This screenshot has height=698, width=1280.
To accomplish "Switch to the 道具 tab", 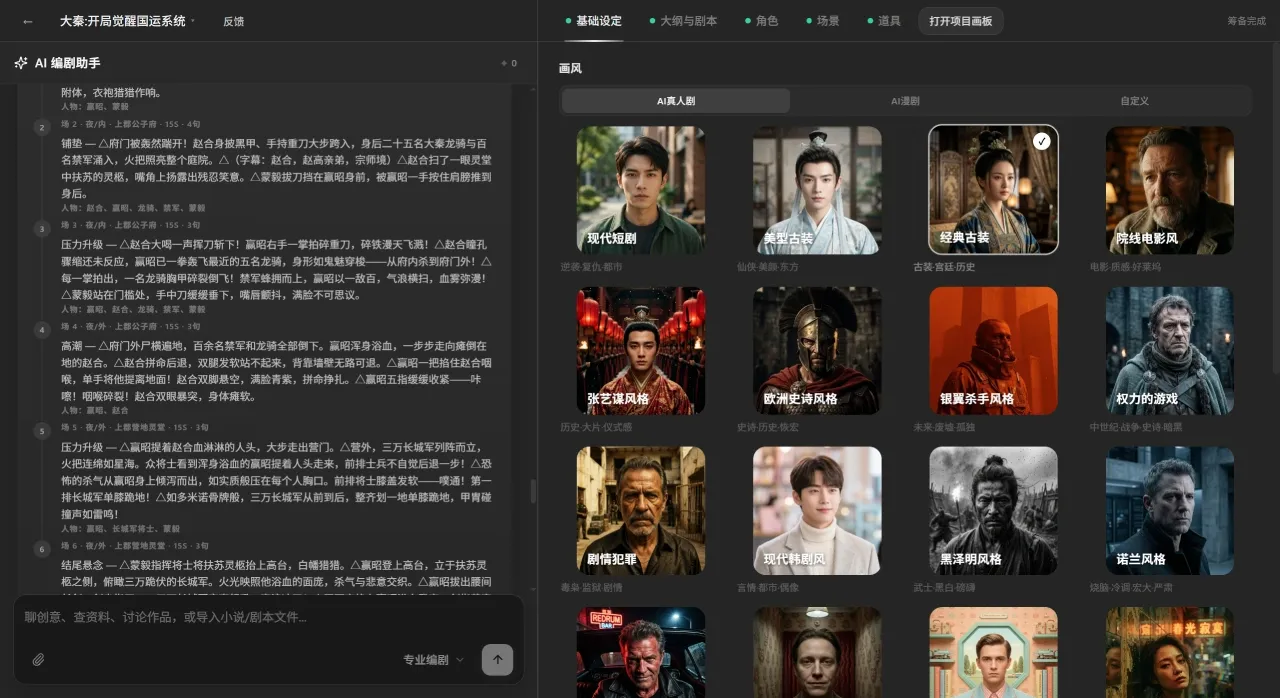I will [x=883, y=21].
